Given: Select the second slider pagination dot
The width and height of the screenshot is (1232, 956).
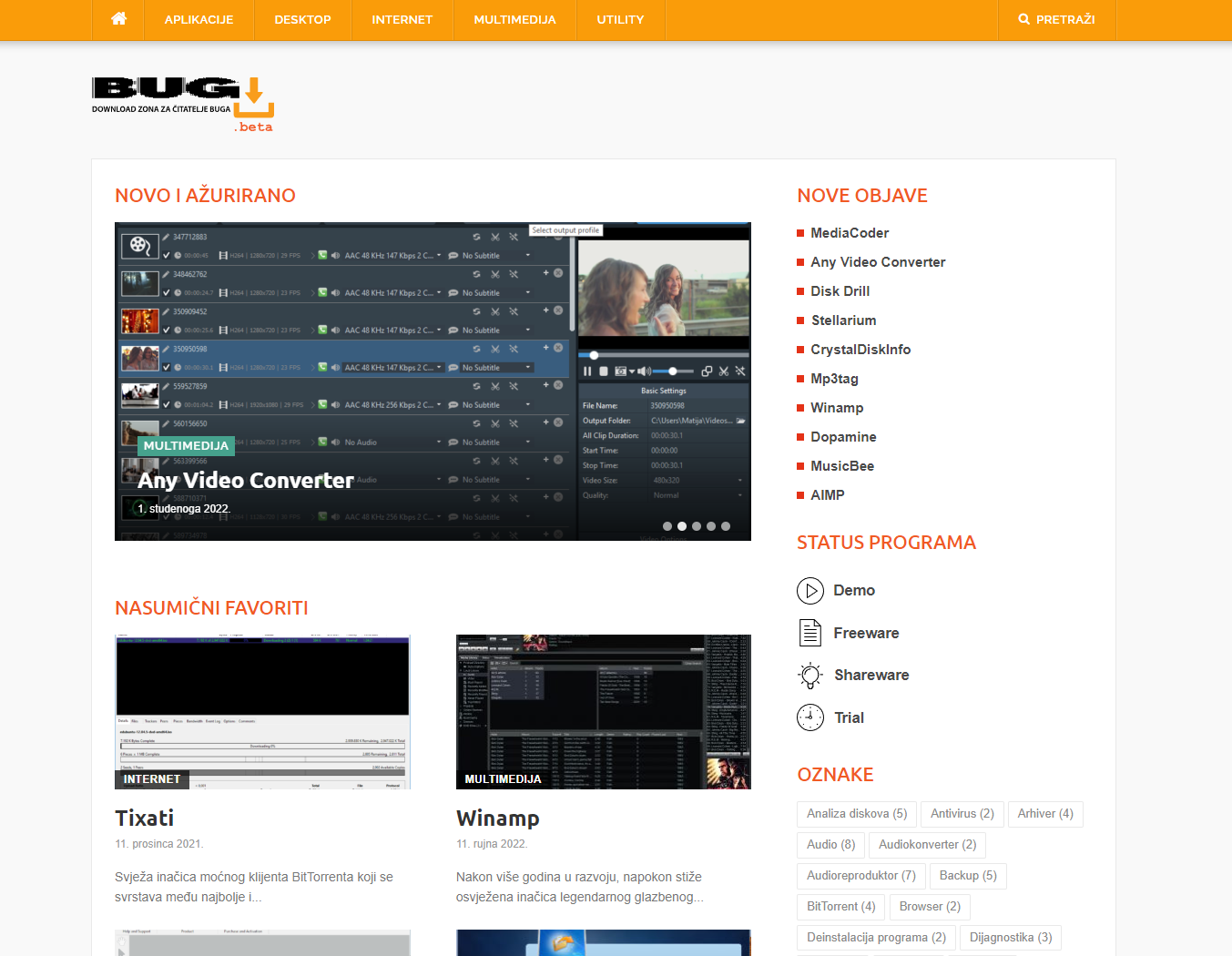Looking at the screenshot, I should click(682, 526).
